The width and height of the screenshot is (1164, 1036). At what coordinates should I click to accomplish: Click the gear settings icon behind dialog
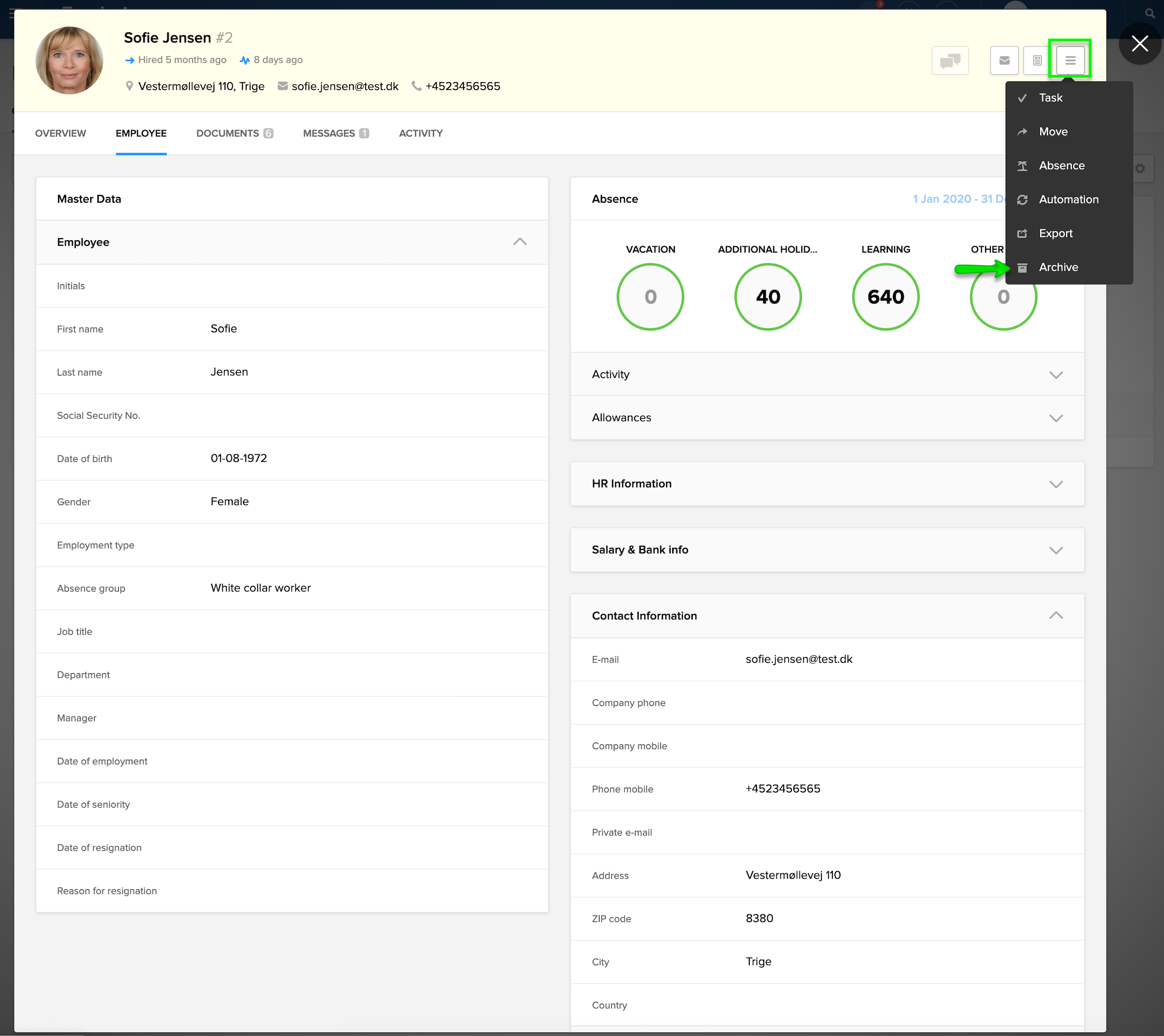[x=1140, y=169]
